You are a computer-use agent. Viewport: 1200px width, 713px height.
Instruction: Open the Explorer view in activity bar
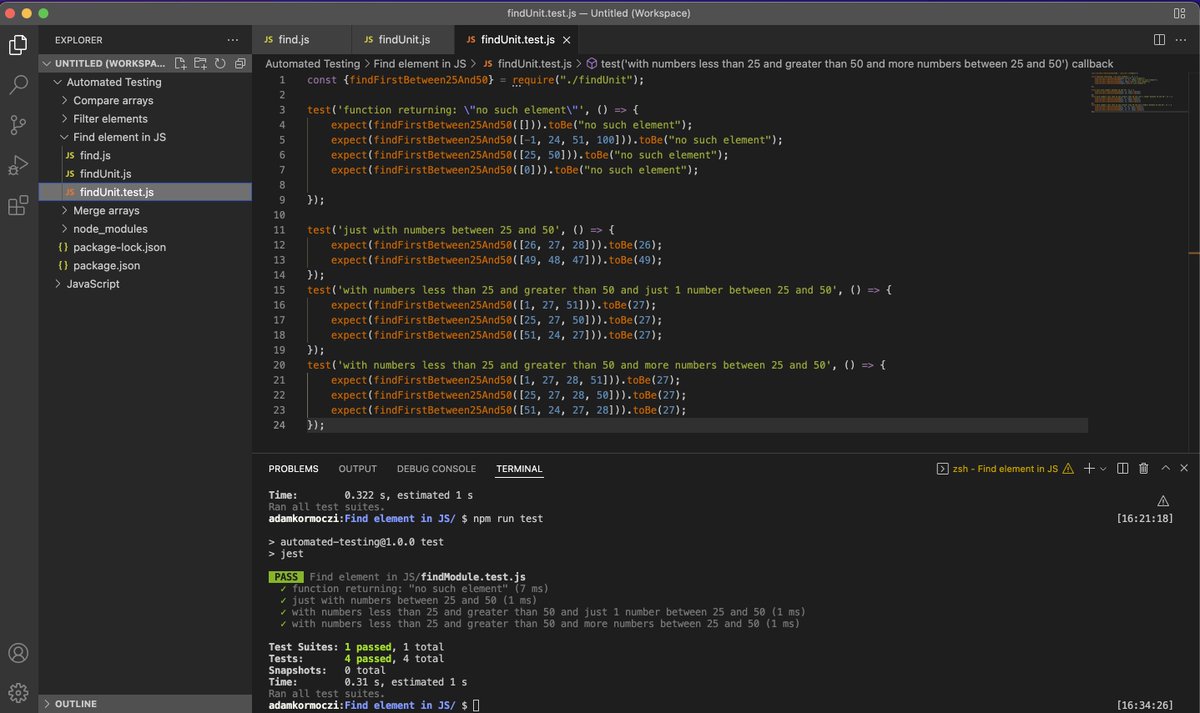(18, 45)
